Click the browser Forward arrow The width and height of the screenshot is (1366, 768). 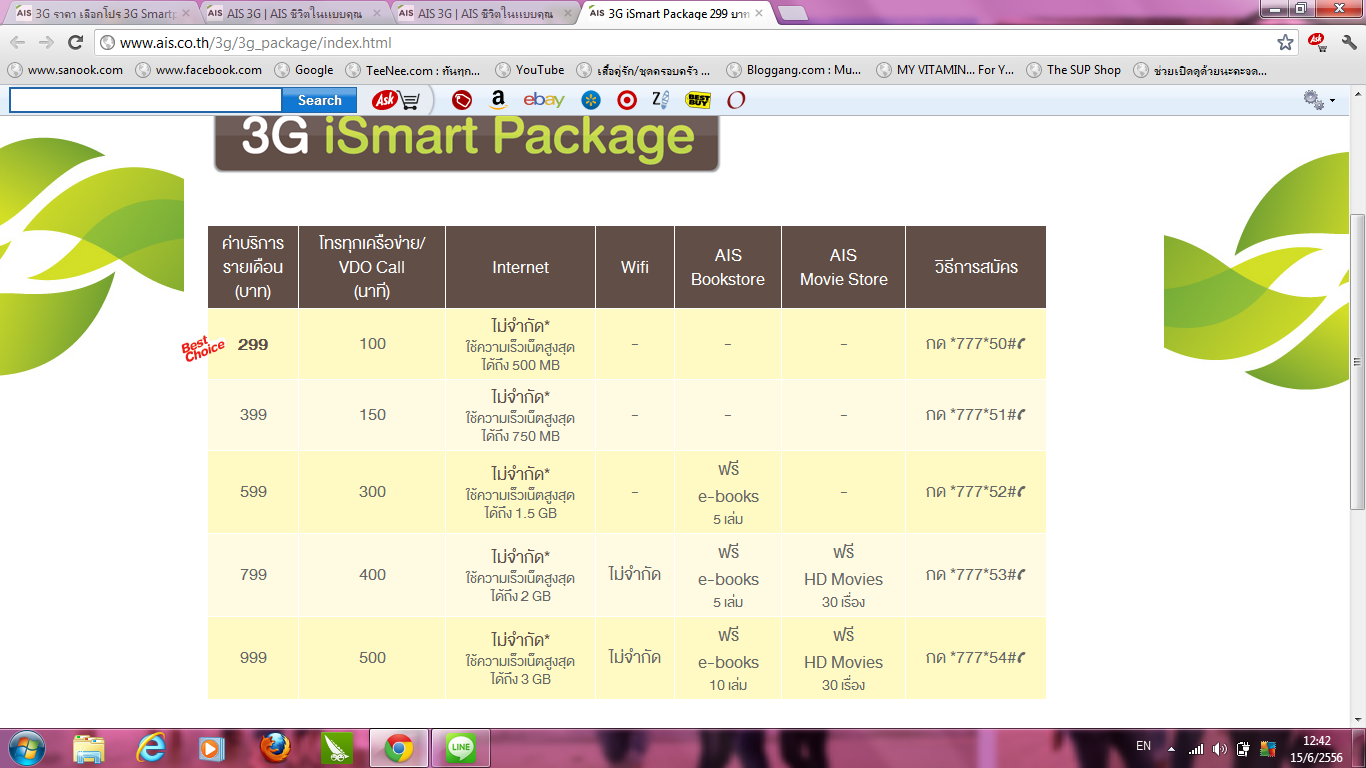pyautogui.click(x=46, y=43)
